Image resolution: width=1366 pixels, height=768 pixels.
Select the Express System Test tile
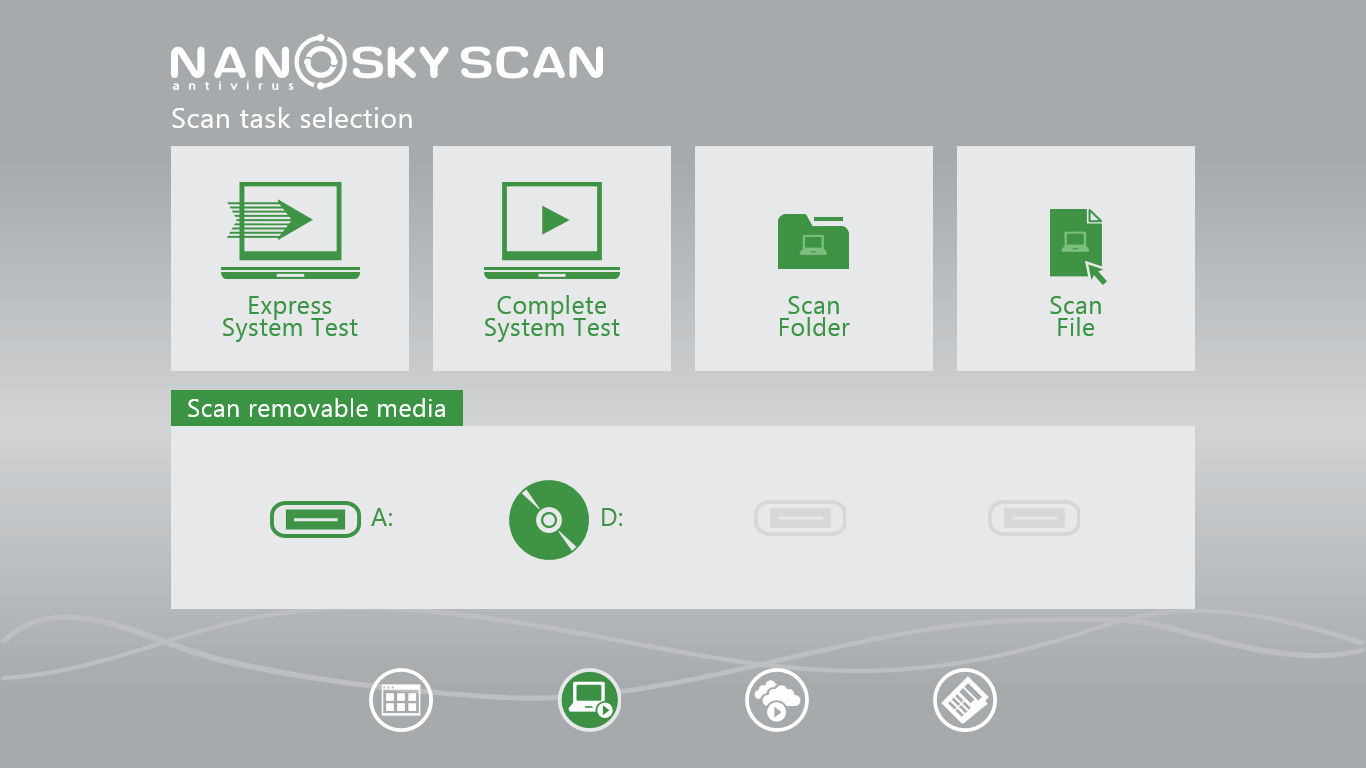click(289, 258)
